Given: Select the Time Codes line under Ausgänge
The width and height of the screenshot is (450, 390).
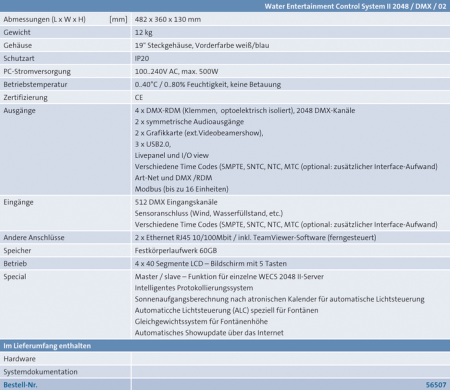Looking at the screenshot, I should (286, 167).
